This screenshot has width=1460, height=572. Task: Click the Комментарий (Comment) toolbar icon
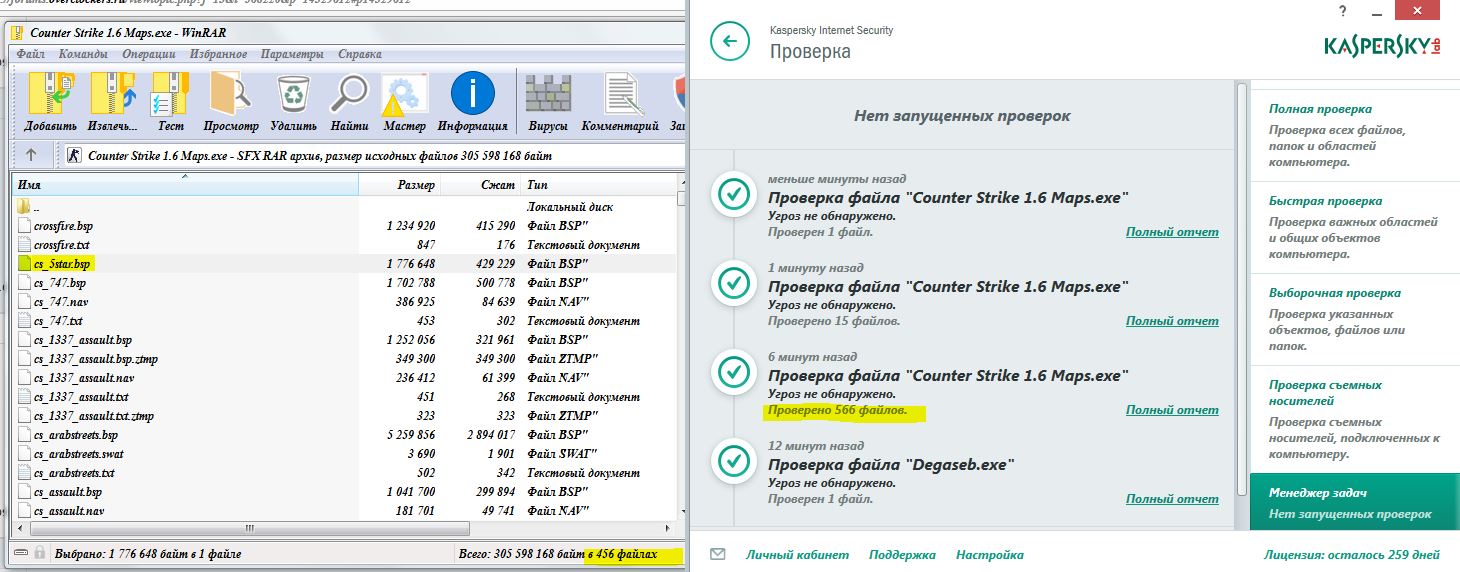click(x=620, y=95)
